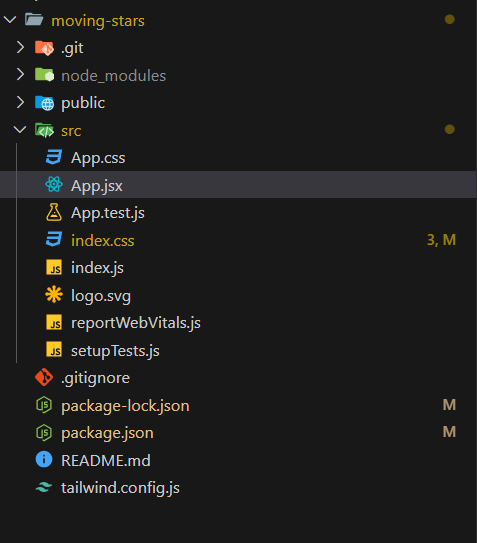Screen dimensions: 477x543
Task: Collapse the moving-stars root folder chevron
Action: click(10, 20)
